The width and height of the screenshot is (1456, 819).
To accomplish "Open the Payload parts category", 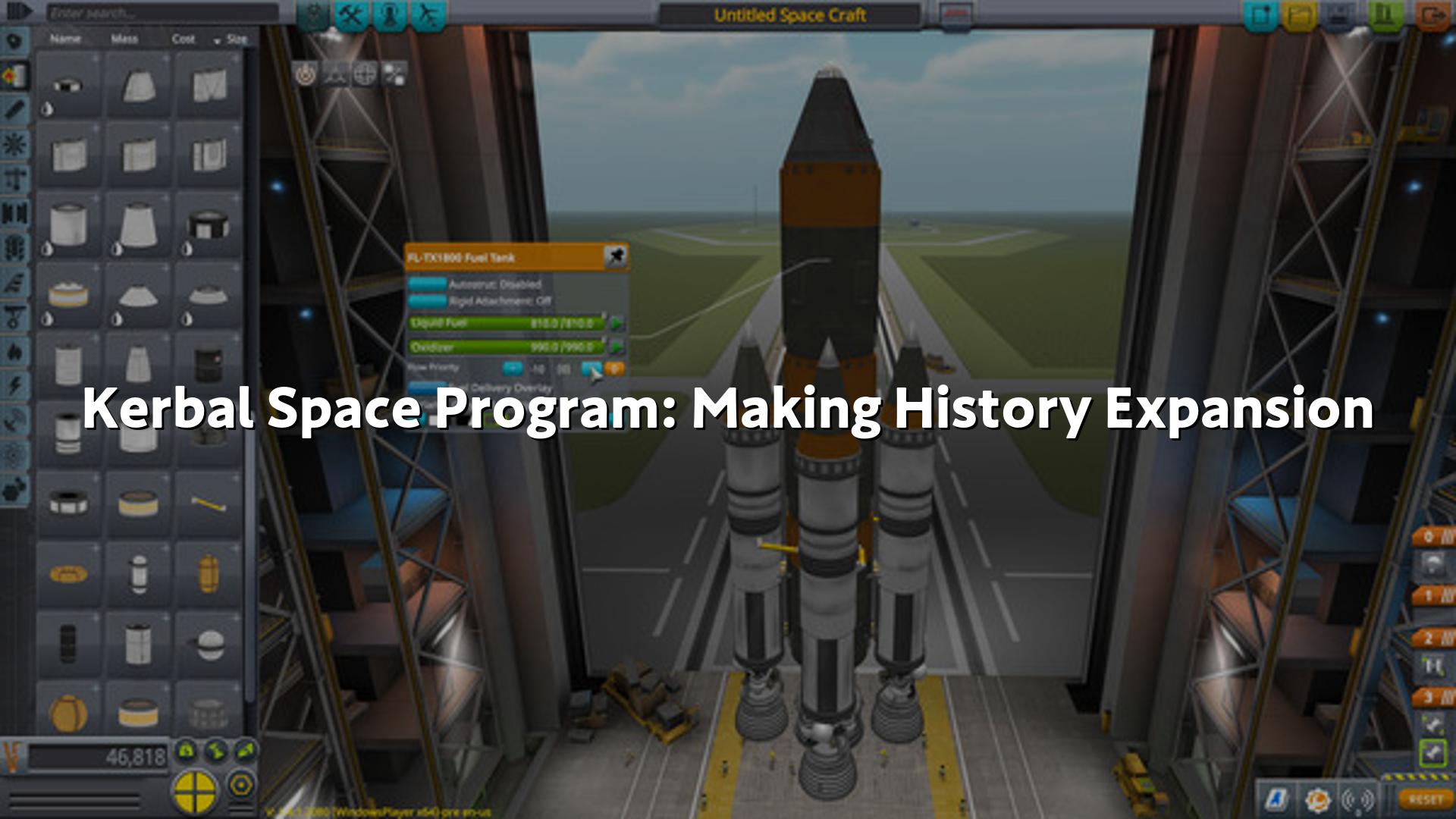I will coord(14,248).
